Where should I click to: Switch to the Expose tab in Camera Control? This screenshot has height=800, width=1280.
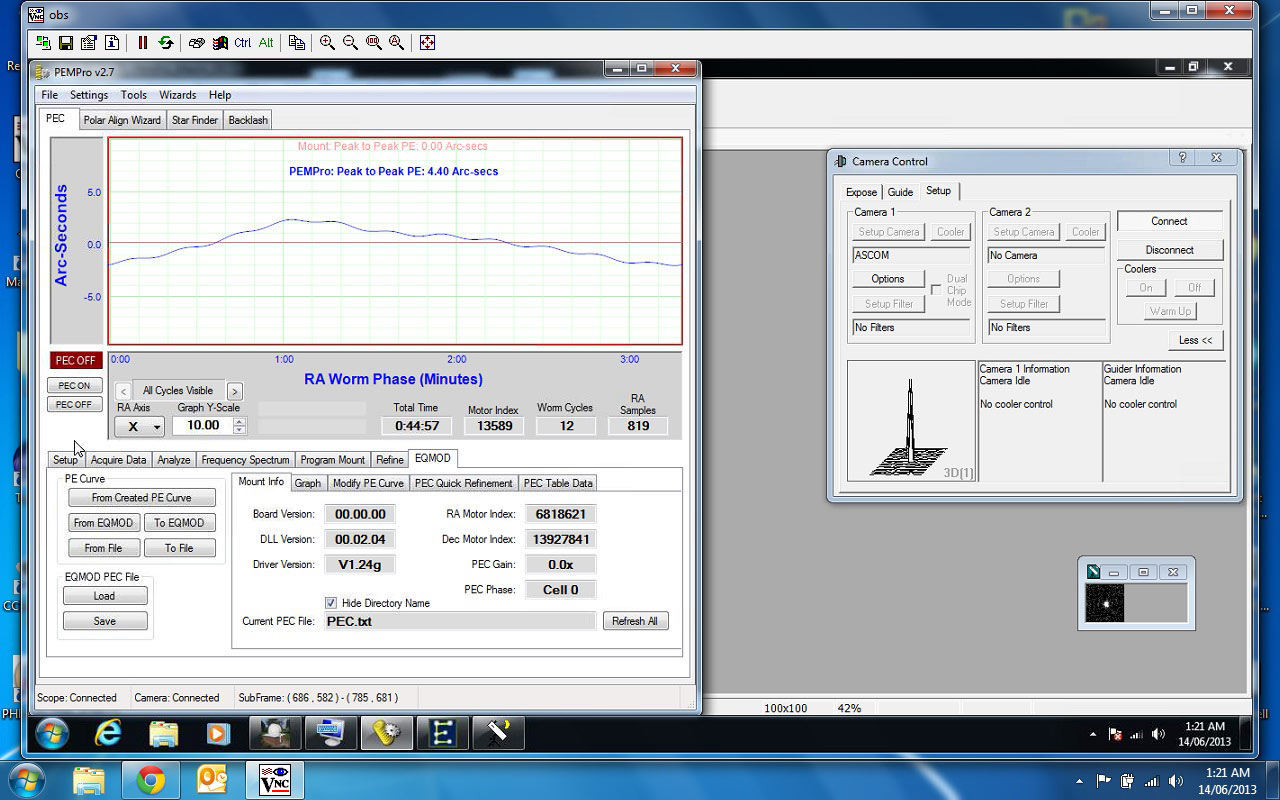click(x=862, y=192)
